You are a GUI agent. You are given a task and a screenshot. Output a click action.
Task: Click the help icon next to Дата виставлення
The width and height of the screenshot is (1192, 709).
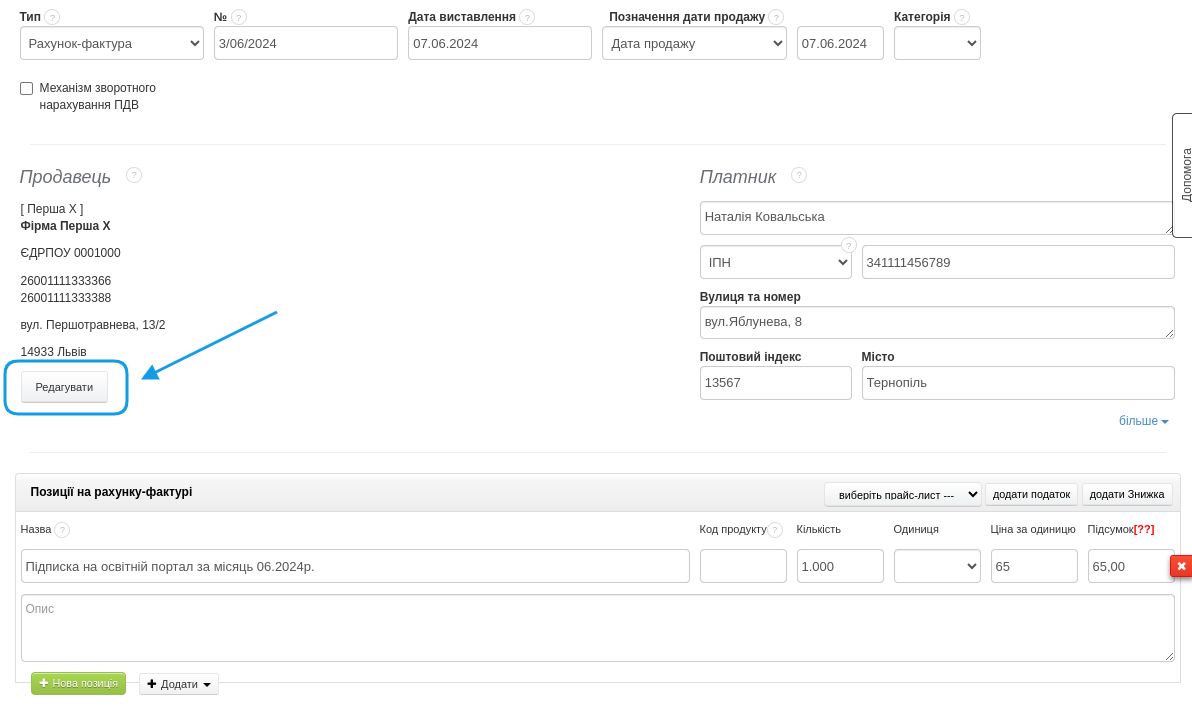(x=527, y=17)
